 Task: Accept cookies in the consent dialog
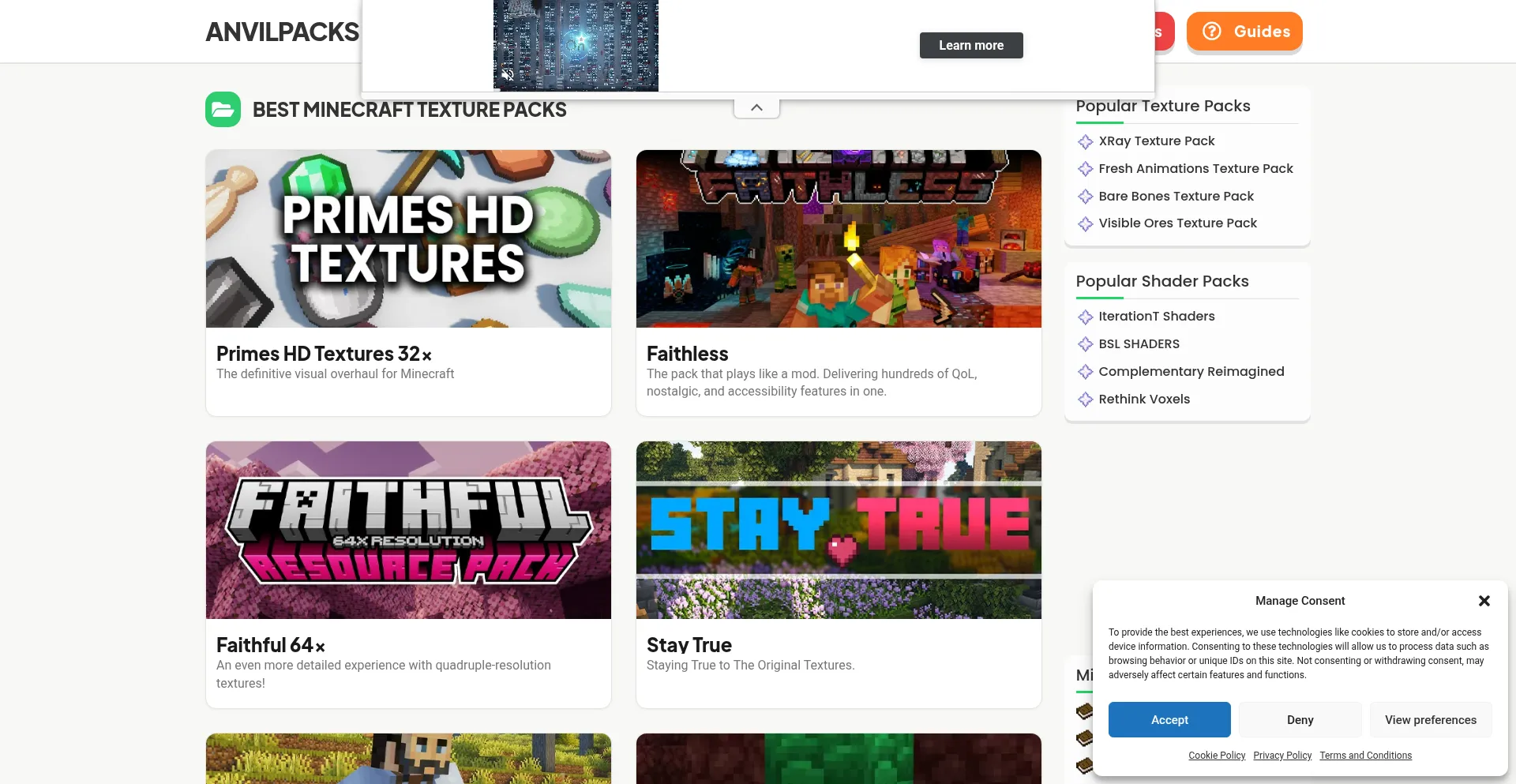pos(1169,720)
